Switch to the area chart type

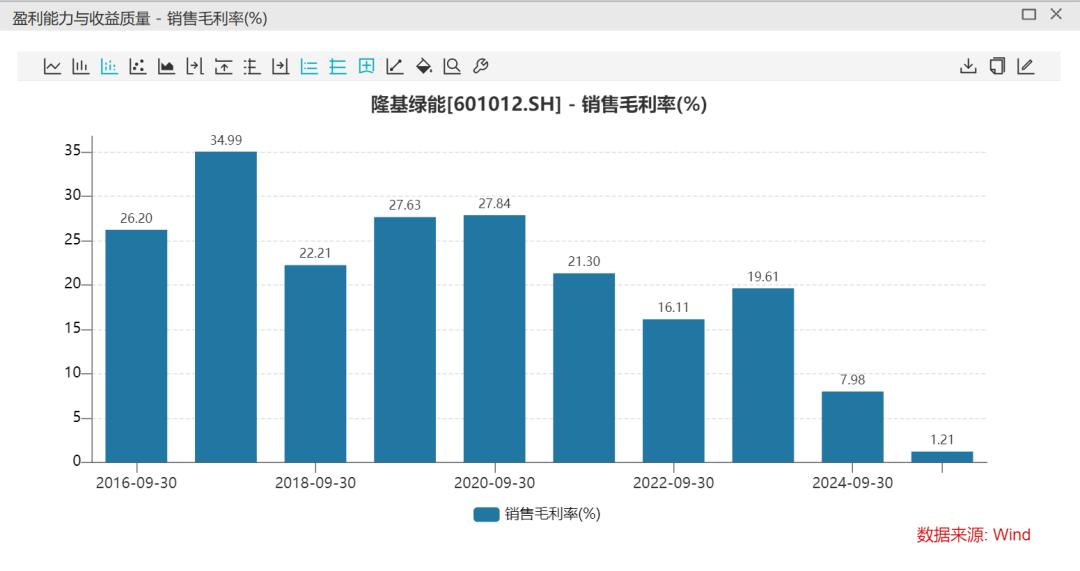click(x=166, y=66)
